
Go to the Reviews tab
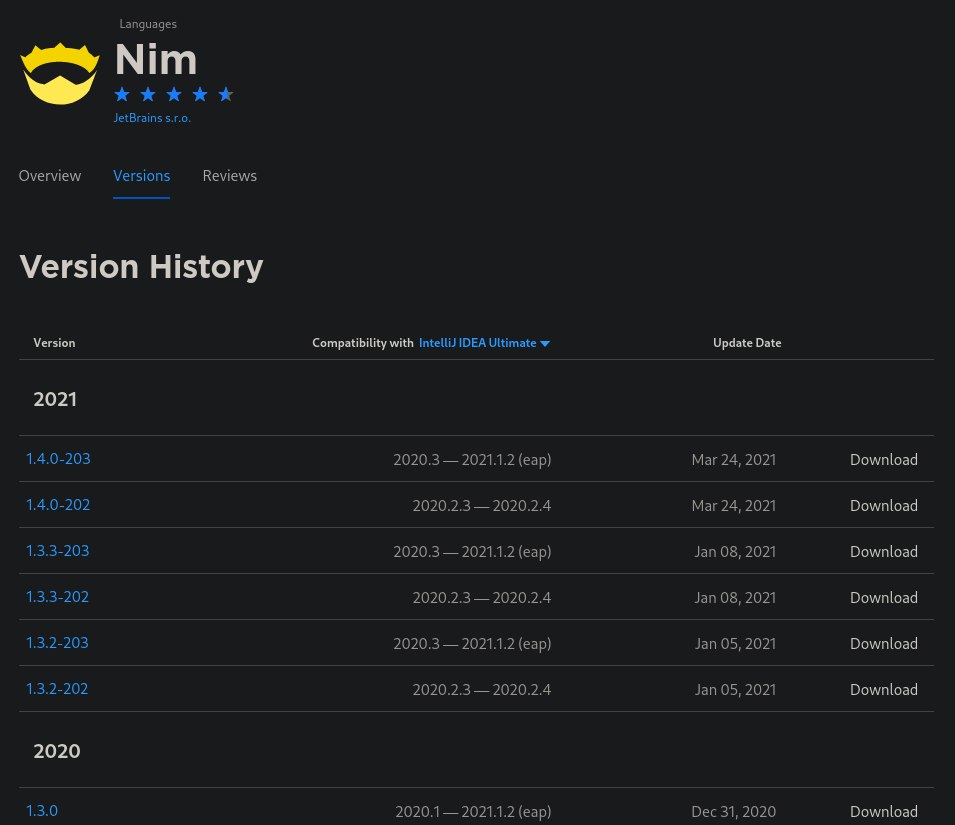[230, 176]
